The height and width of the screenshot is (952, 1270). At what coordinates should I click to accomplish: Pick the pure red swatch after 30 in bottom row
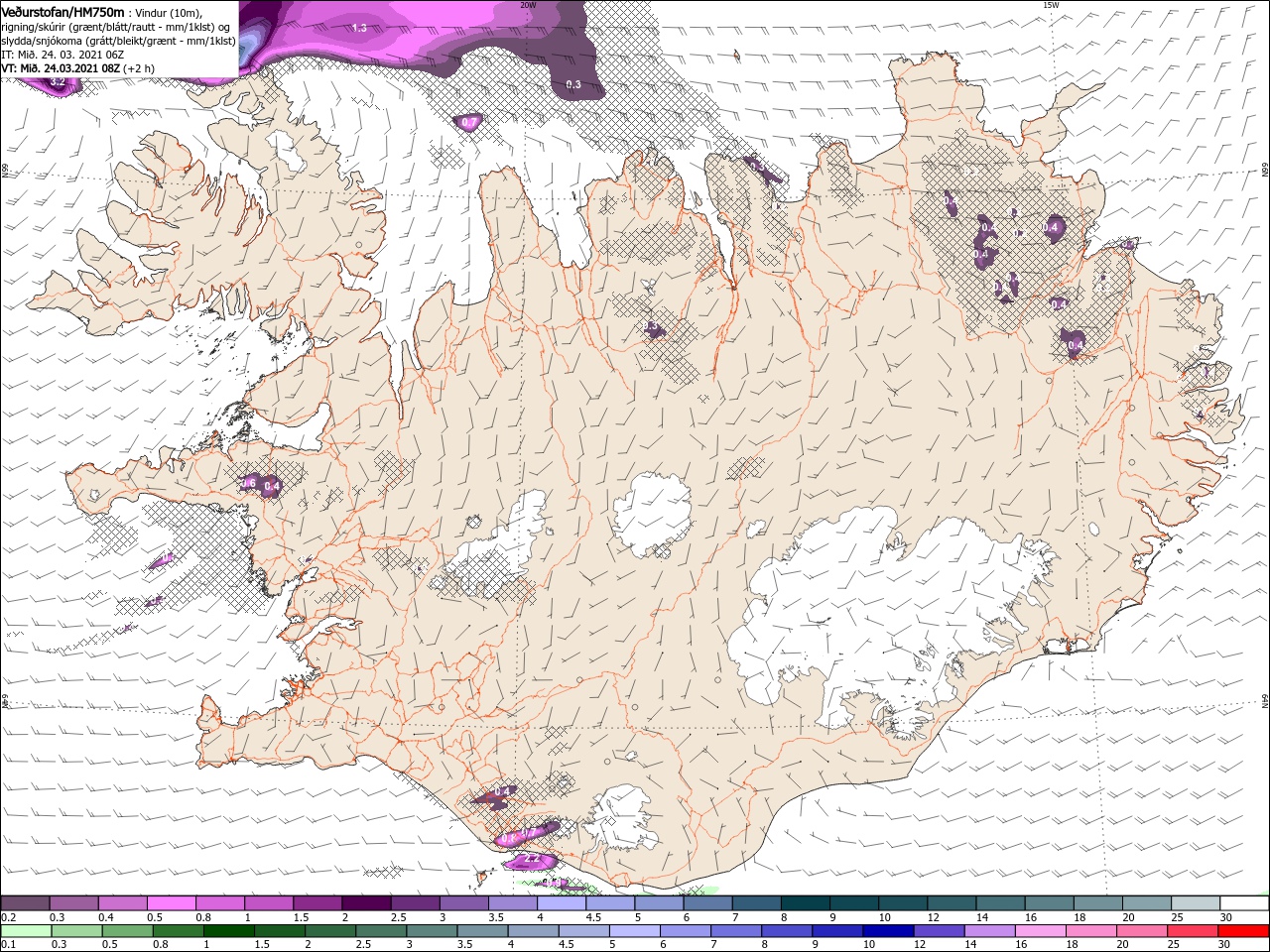point(1245,931)
